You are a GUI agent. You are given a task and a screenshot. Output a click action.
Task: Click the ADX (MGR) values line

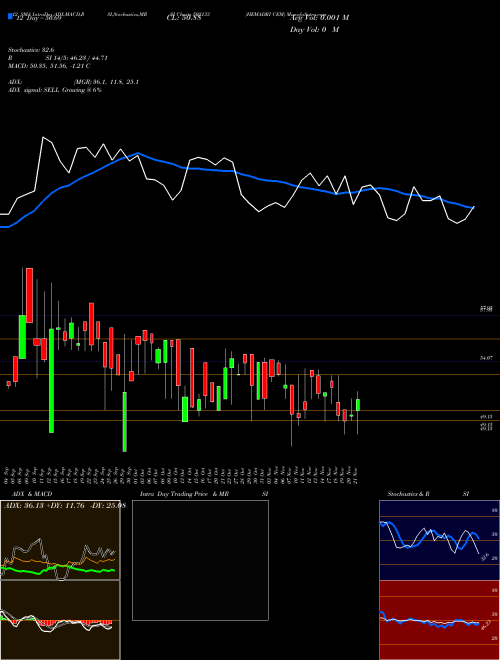click(74, 82)
